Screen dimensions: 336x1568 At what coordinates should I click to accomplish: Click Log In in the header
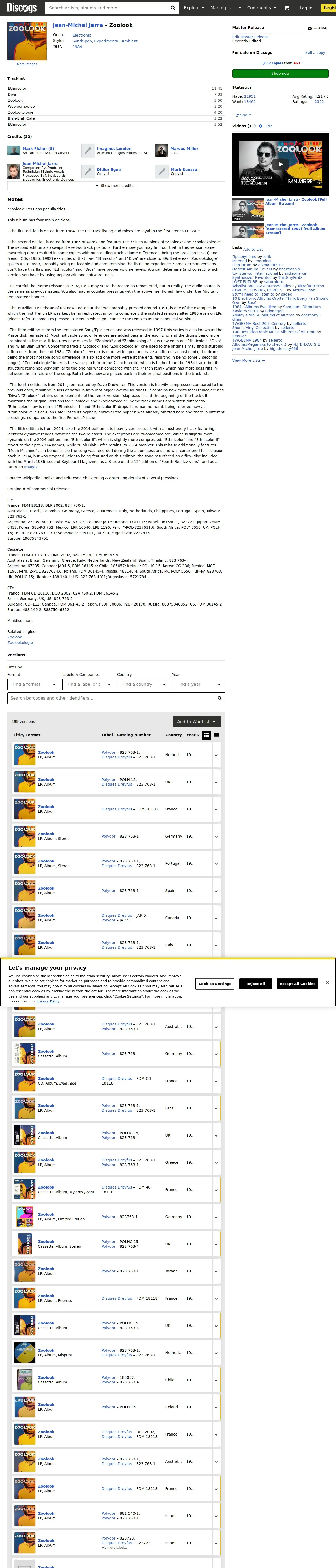point(306,8)
